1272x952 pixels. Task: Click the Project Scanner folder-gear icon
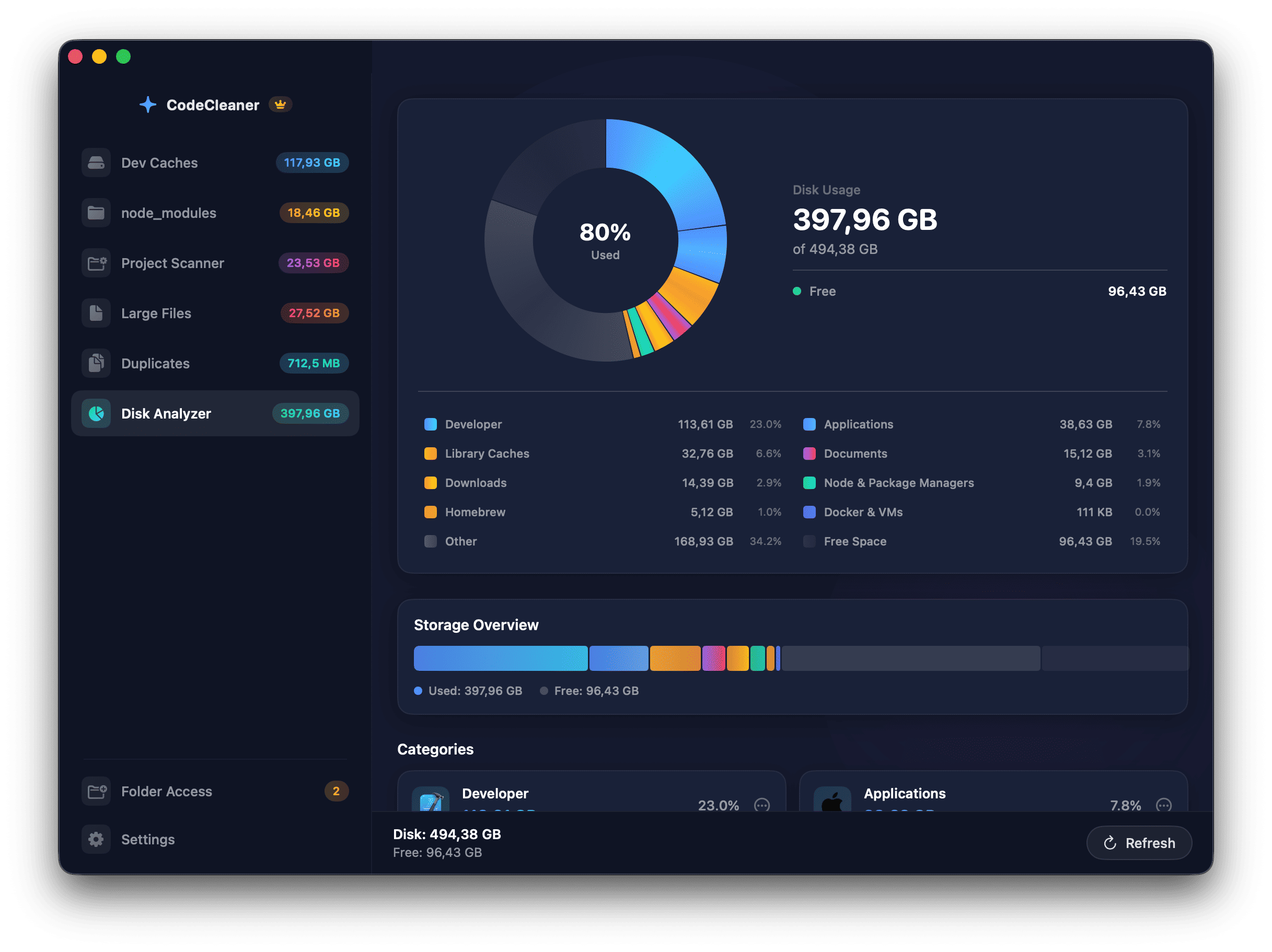pos(96,263)
